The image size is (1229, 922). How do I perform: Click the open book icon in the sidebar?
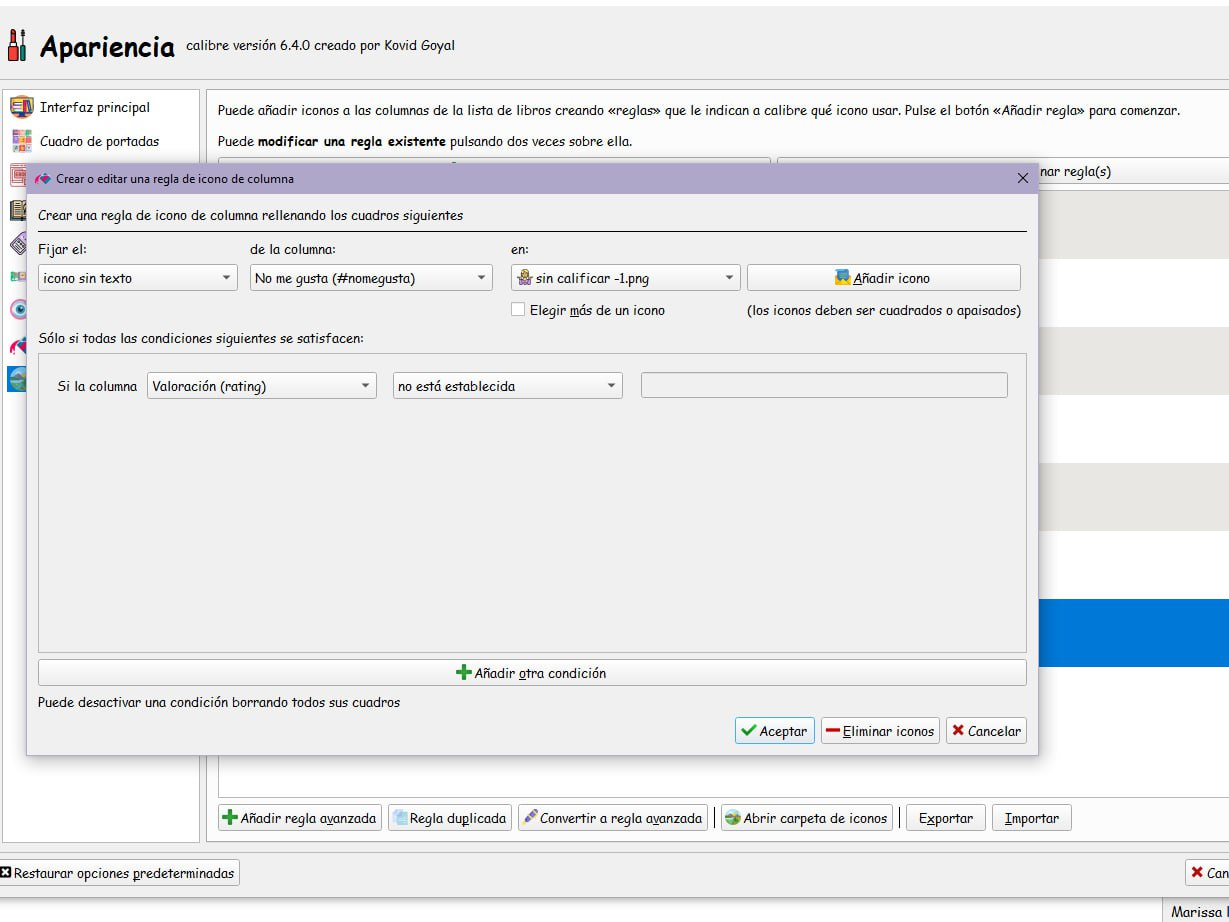[x=18, y=210]
